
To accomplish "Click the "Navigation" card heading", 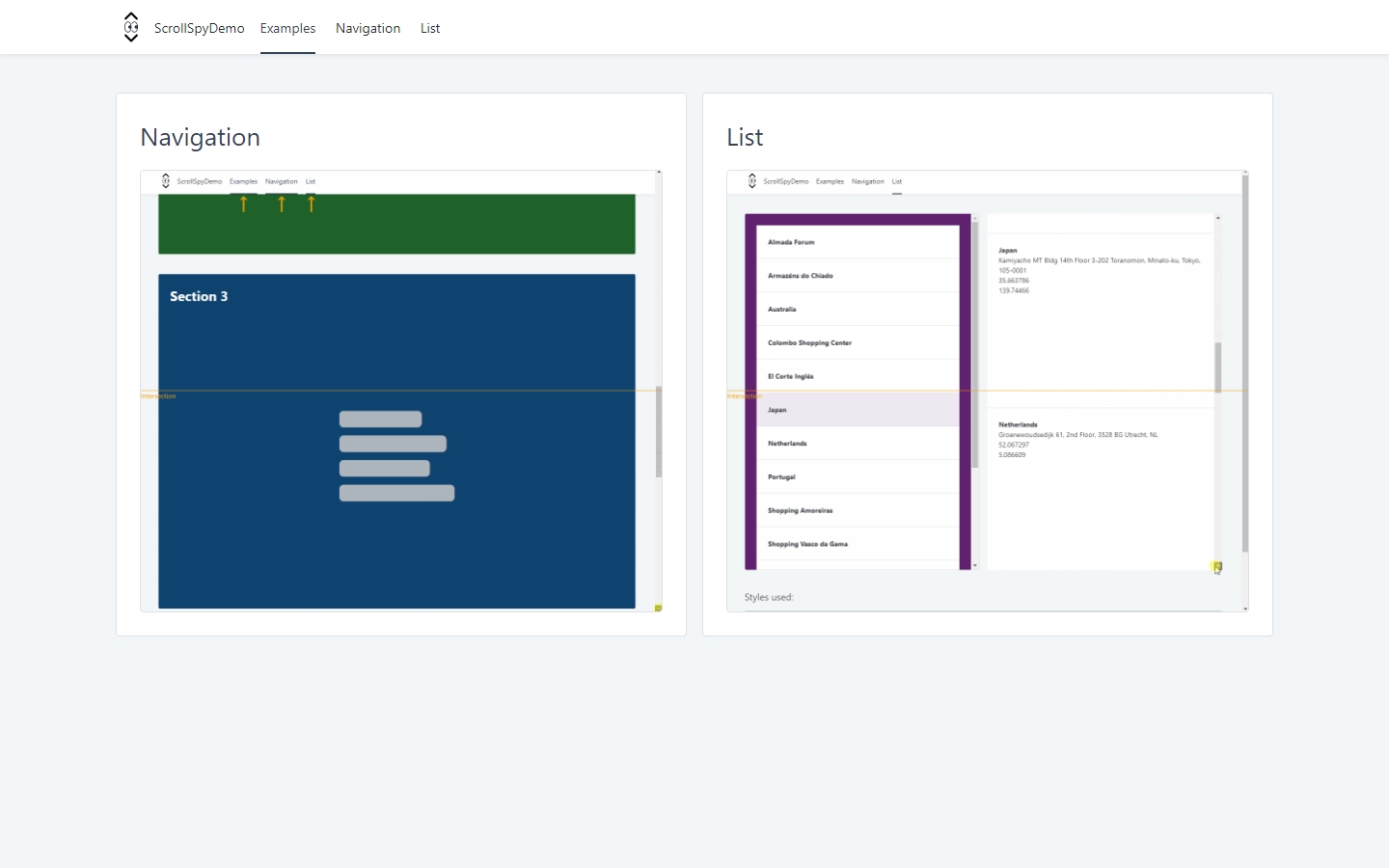I will click(200, 137).
